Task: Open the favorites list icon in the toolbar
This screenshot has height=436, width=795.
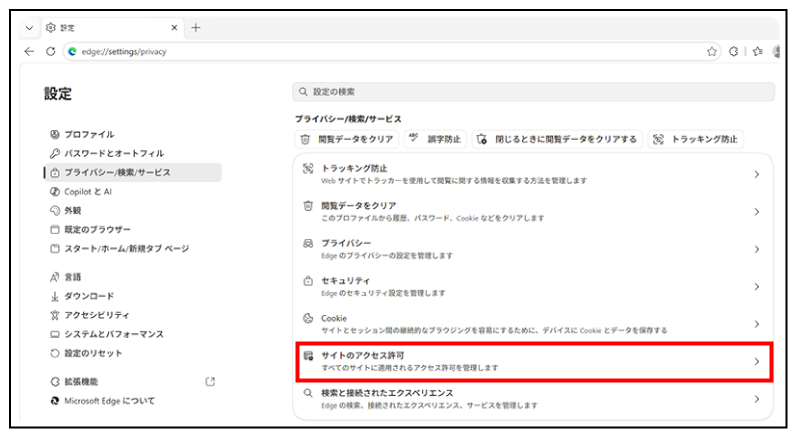Action: [x=757, y=51]
